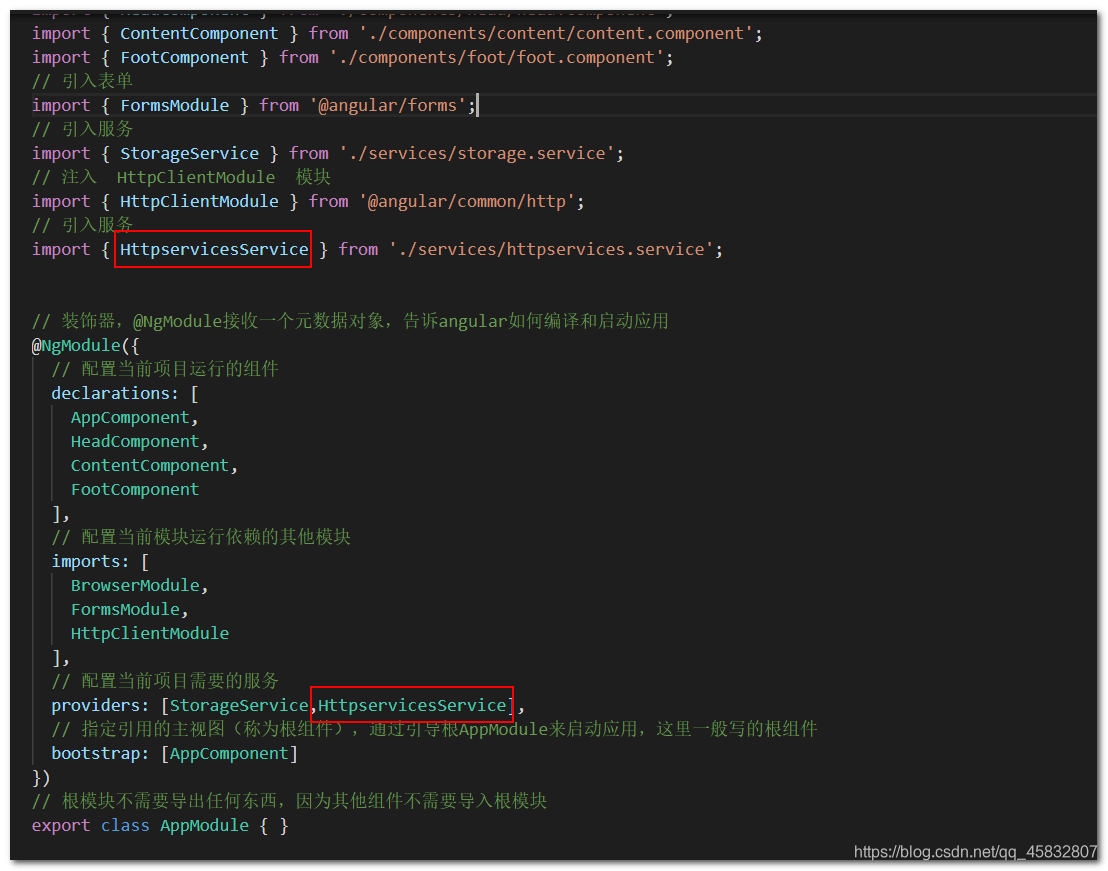Viewport: 1108px width, 871px height.
Task: Click FootComponent in the declarations array
Action: tap(135, 490)
